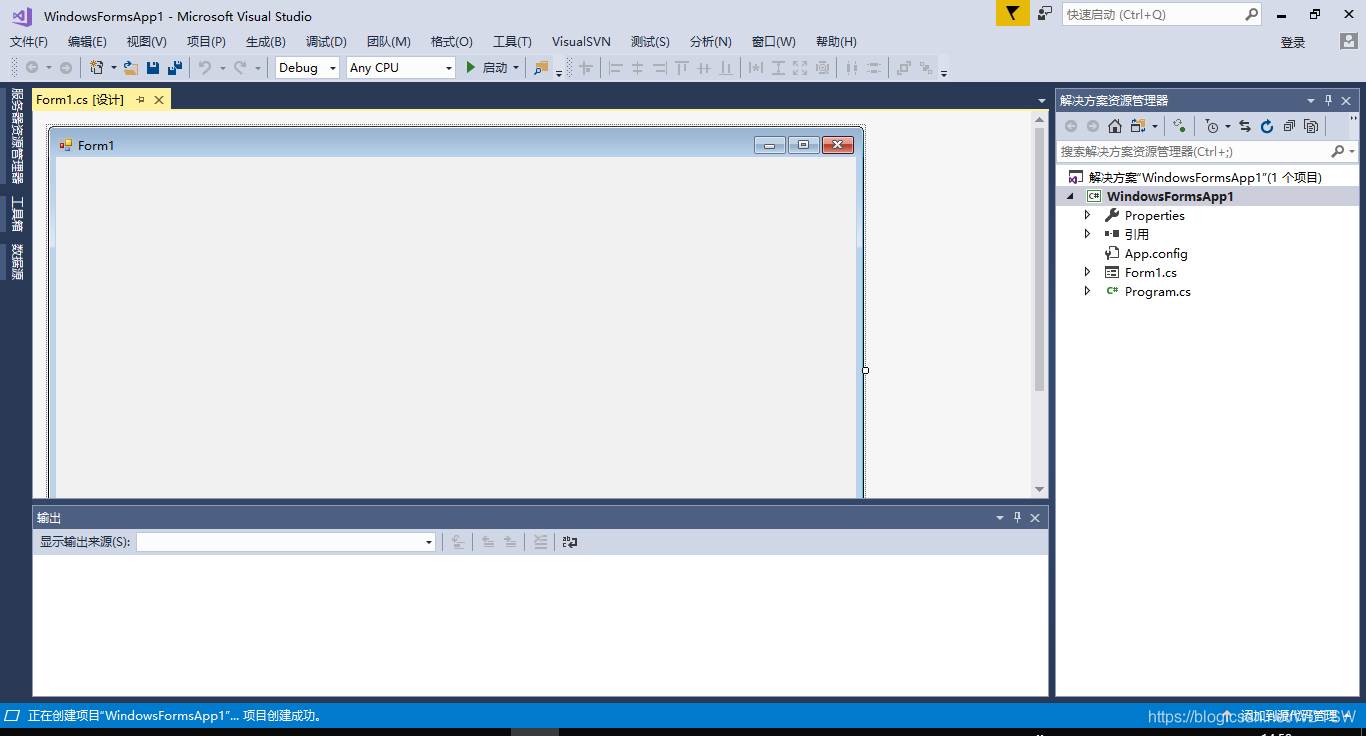Click the Navigate Forward icon in toolbar
Screen dimensions: 1366x736
tap(65, 68)
